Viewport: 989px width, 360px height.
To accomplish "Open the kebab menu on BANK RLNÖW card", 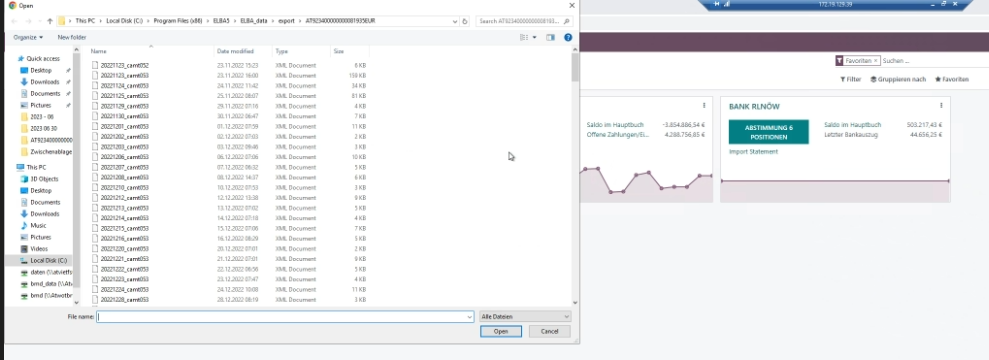I will [x=940, y=106].
